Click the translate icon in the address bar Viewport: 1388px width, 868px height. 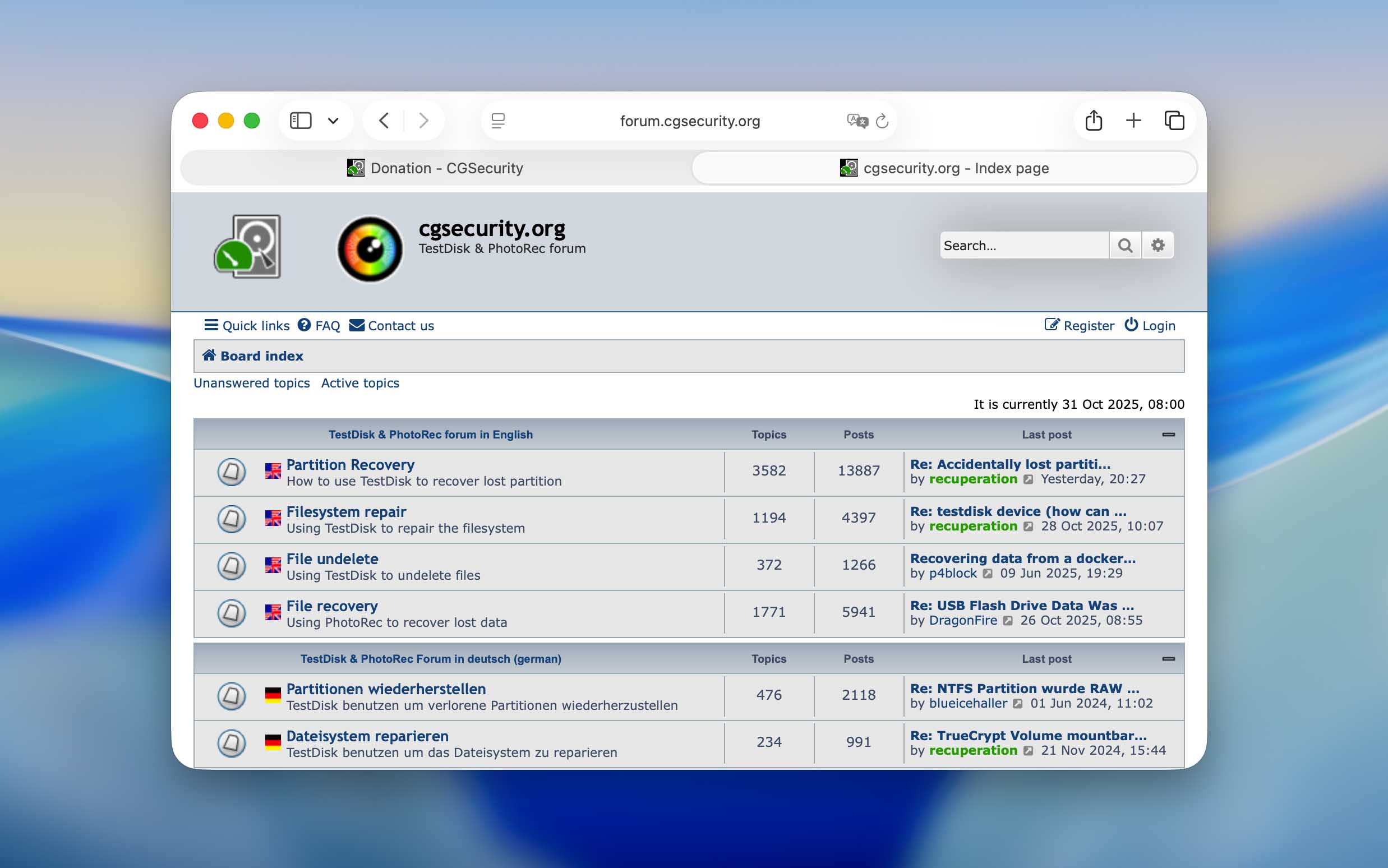pos(856,121)
